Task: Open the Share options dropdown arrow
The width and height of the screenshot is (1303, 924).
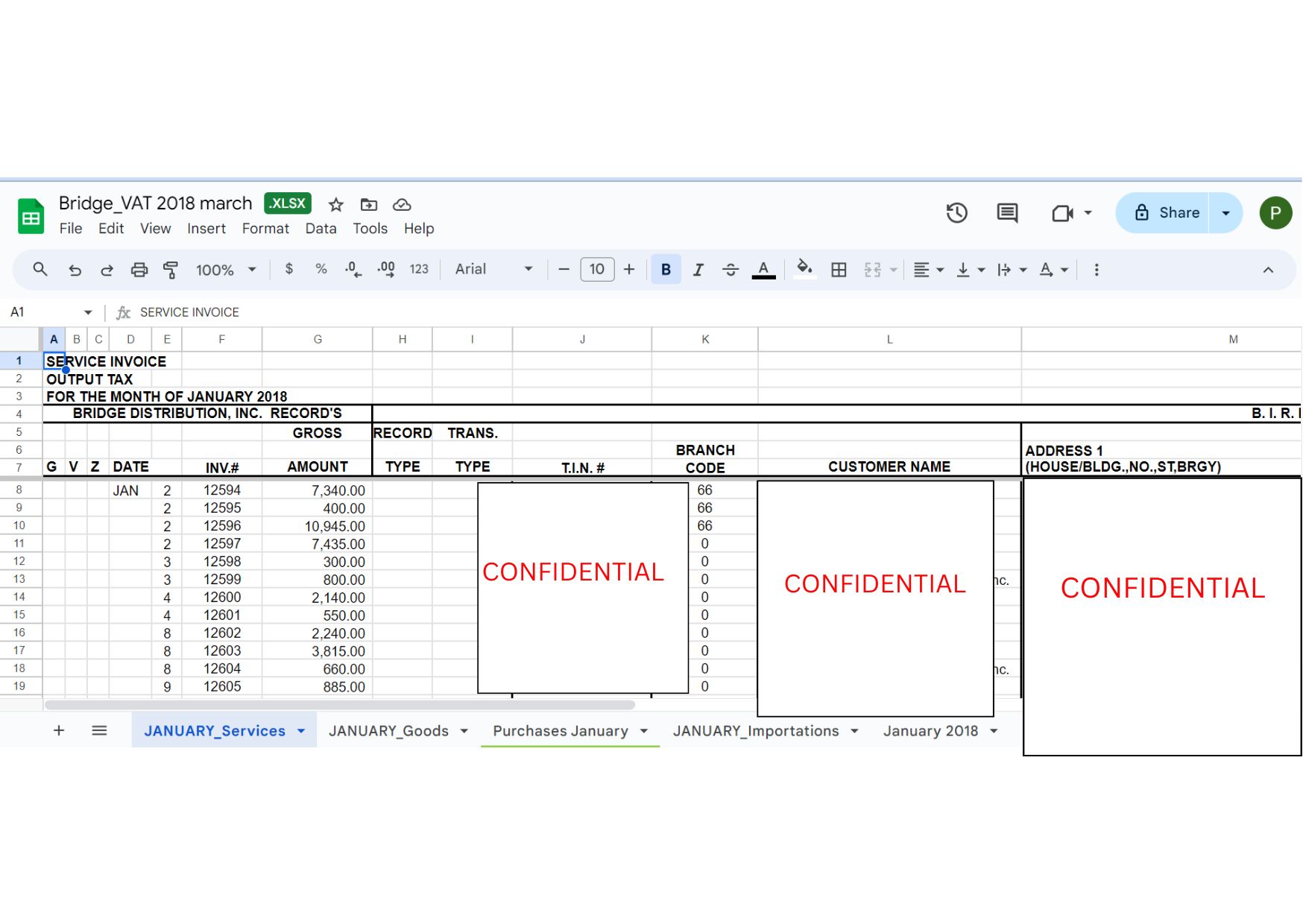Action: pos(1225,213)
